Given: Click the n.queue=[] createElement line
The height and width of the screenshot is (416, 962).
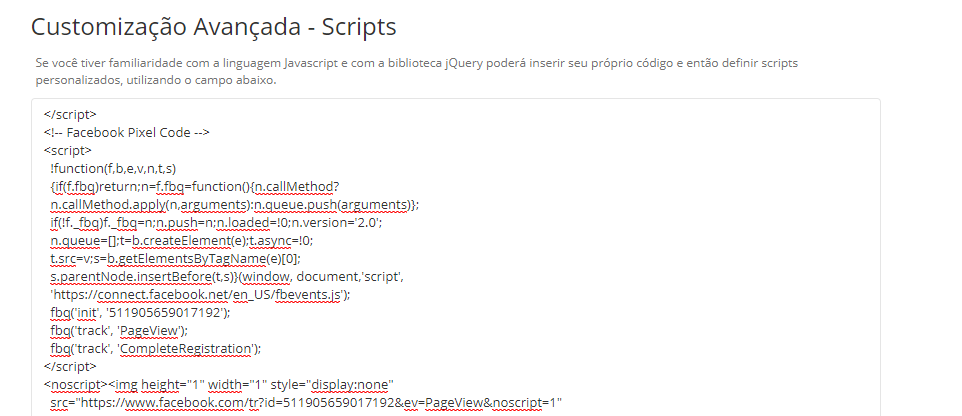Looking at the screenshot, I should pyautogui.click(x=182, y=241).
